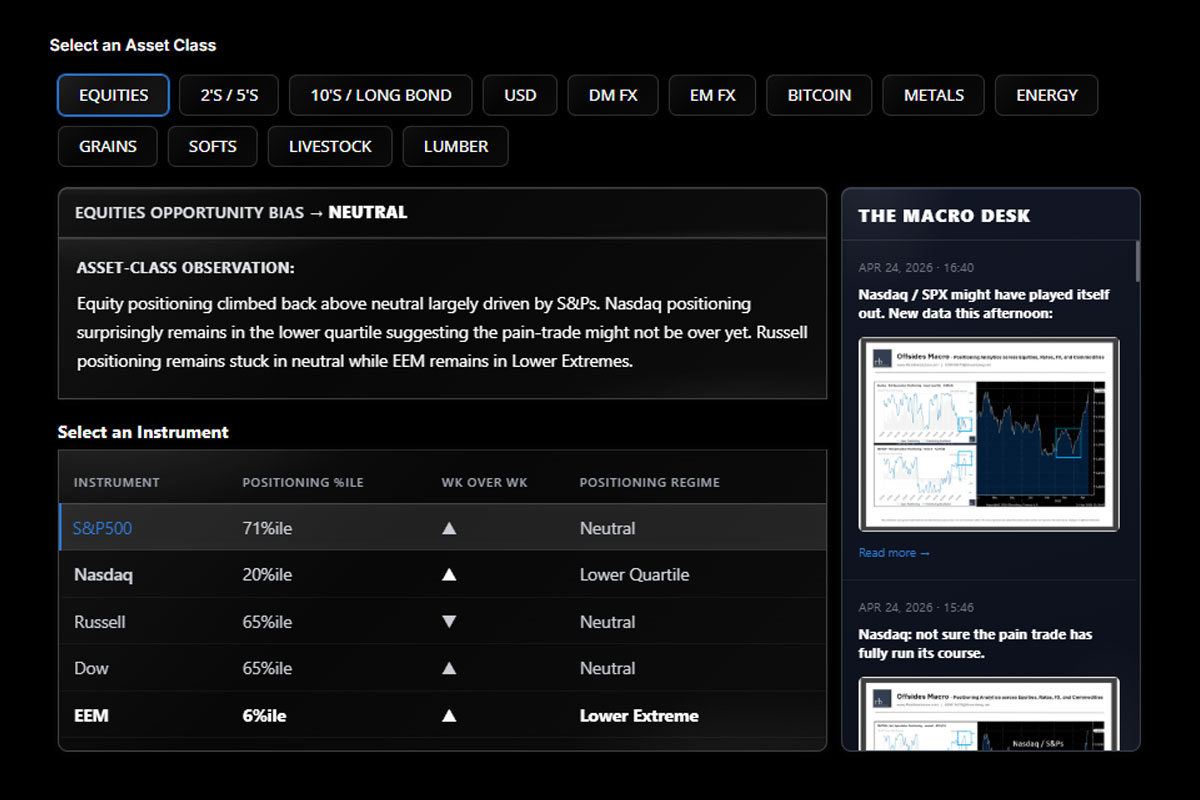
Task: Click the Dow up arrow indicator
Action: [x=449, y=668]
